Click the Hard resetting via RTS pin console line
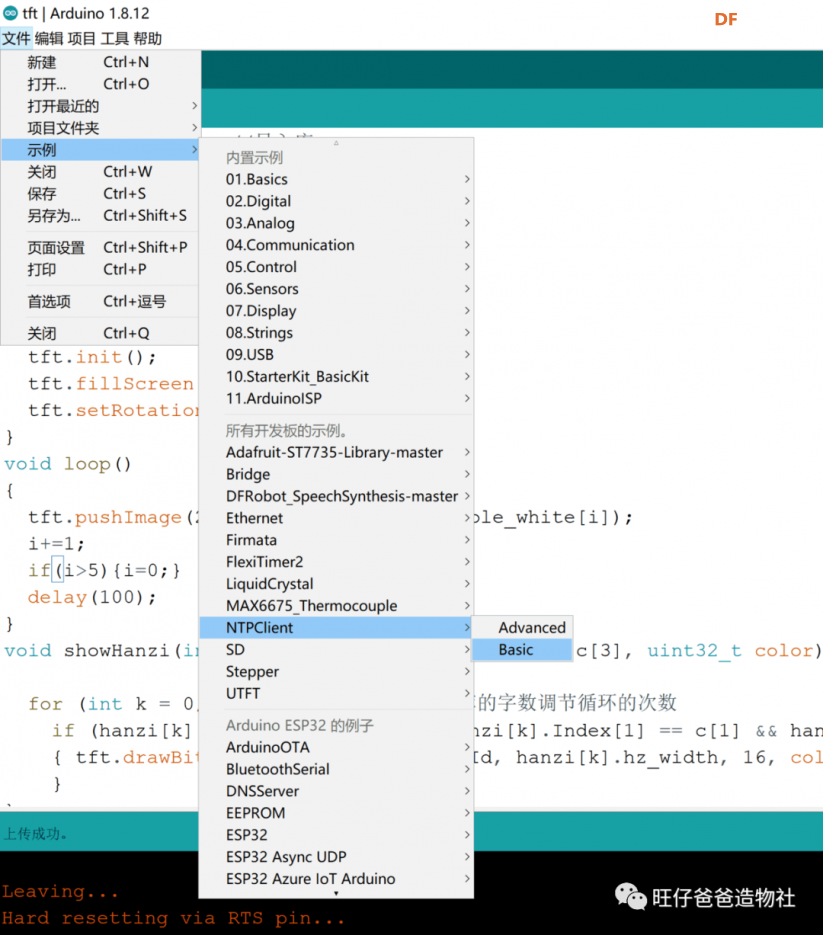 click(173, 918)
